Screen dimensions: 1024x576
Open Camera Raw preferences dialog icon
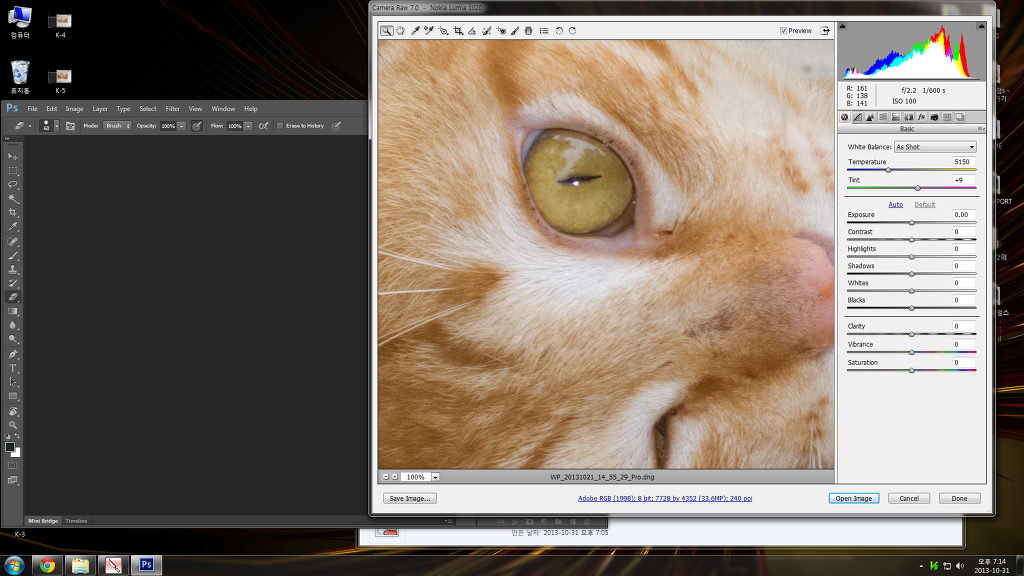point(543,31)
